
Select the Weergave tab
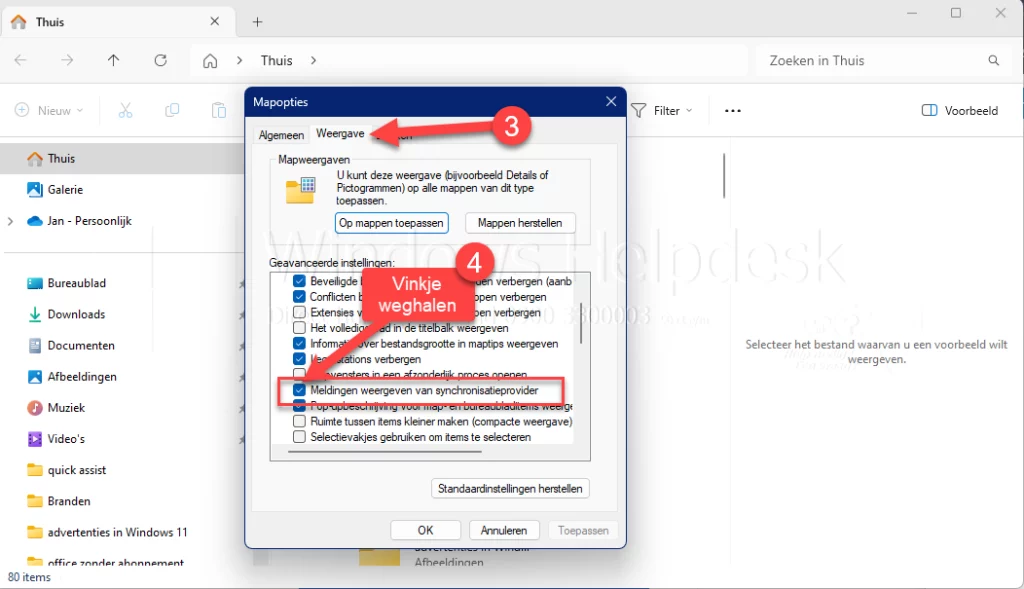pyautogui.click(x=340, y=133)
